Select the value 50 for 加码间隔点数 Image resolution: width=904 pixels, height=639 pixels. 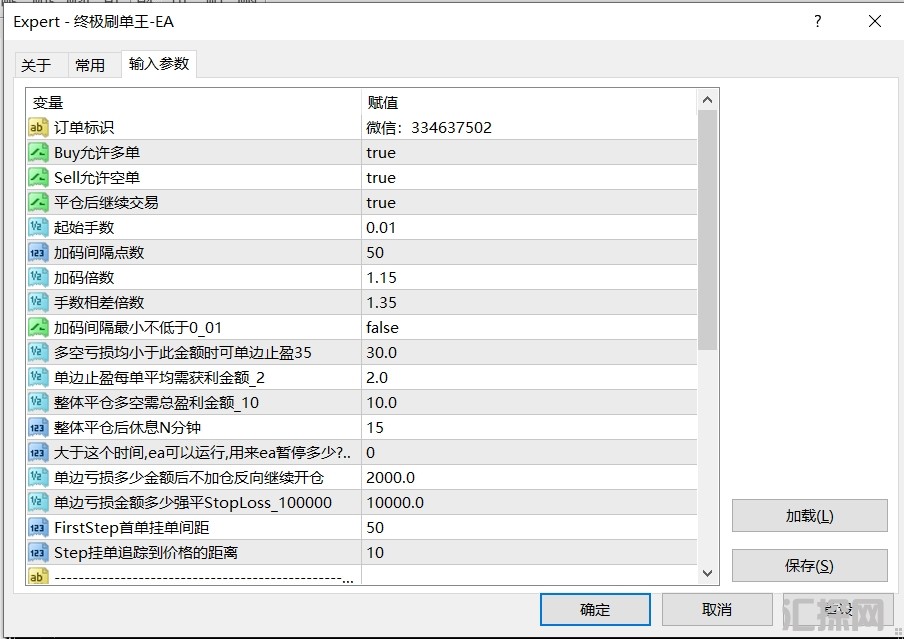pyautogui.click(x=529, y=252)
